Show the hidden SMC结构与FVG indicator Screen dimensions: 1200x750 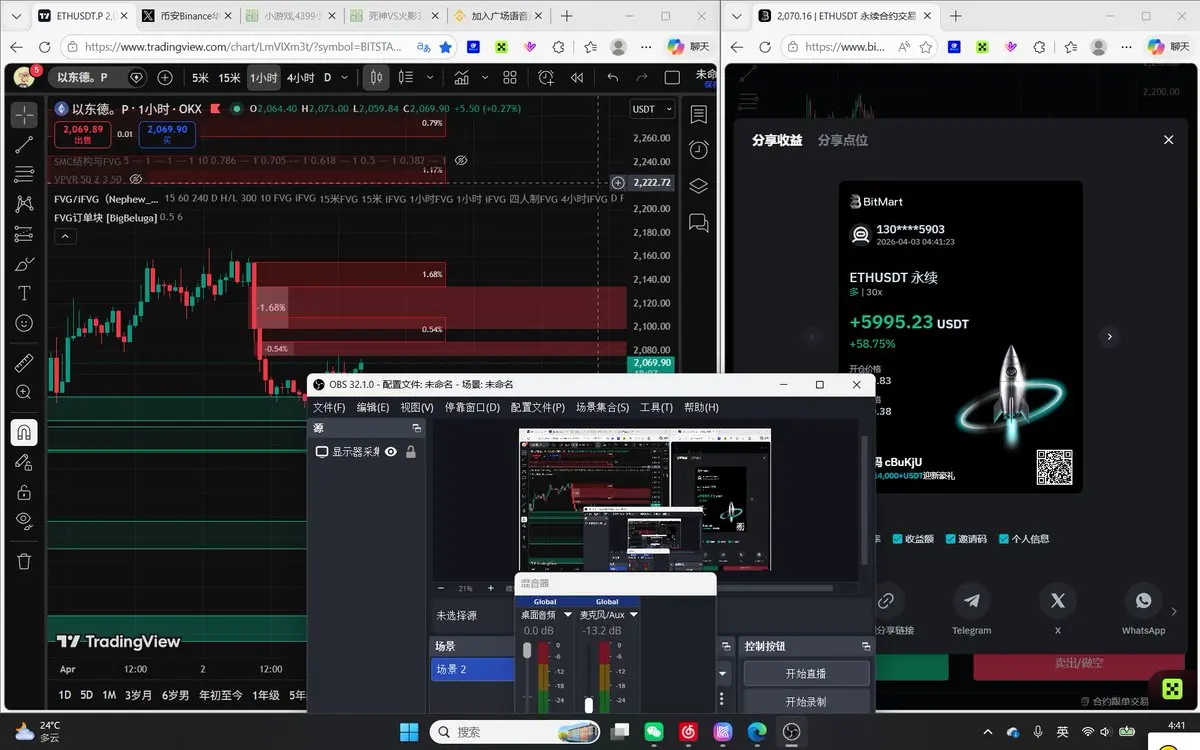[461, 160]
